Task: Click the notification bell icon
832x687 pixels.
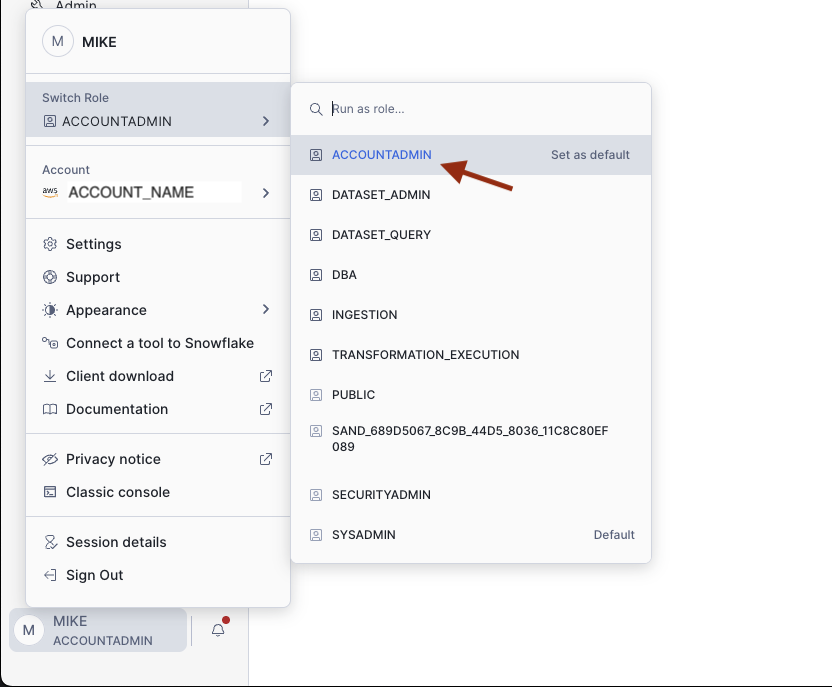Action: click(218, 630)
